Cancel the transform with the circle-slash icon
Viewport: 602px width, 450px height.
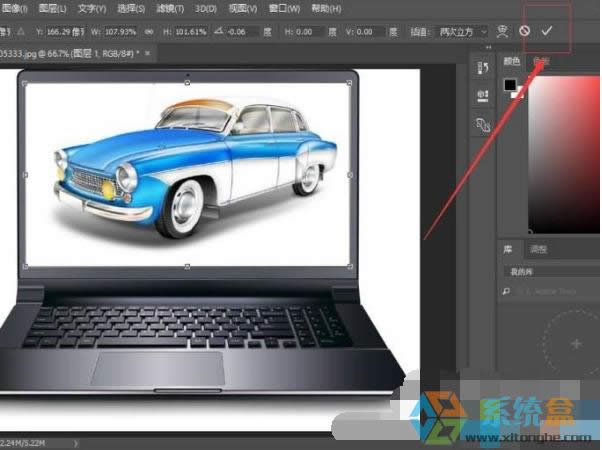point(524,31)
